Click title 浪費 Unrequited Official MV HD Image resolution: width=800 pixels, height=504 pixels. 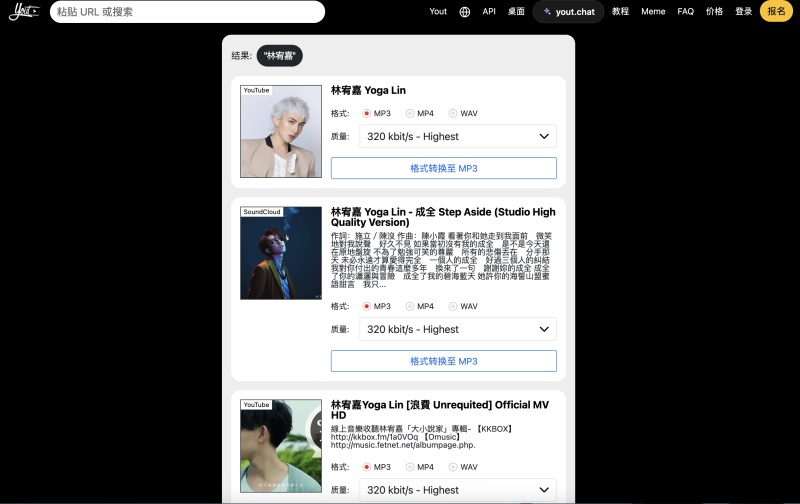click(440, 410)
